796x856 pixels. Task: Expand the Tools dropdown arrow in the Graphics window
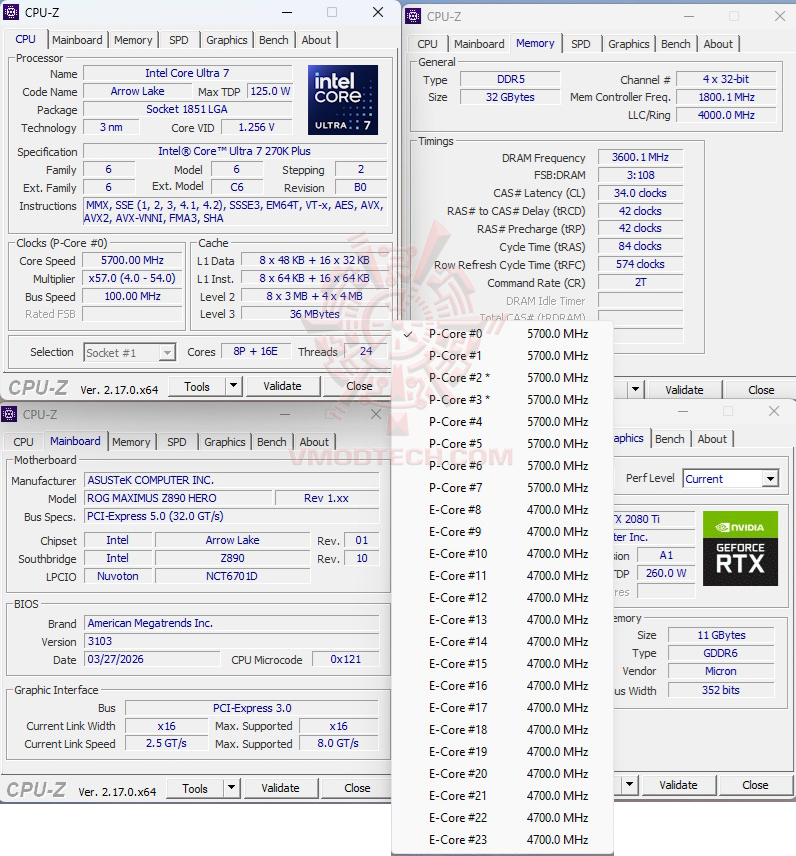click(x=629, y=784)
